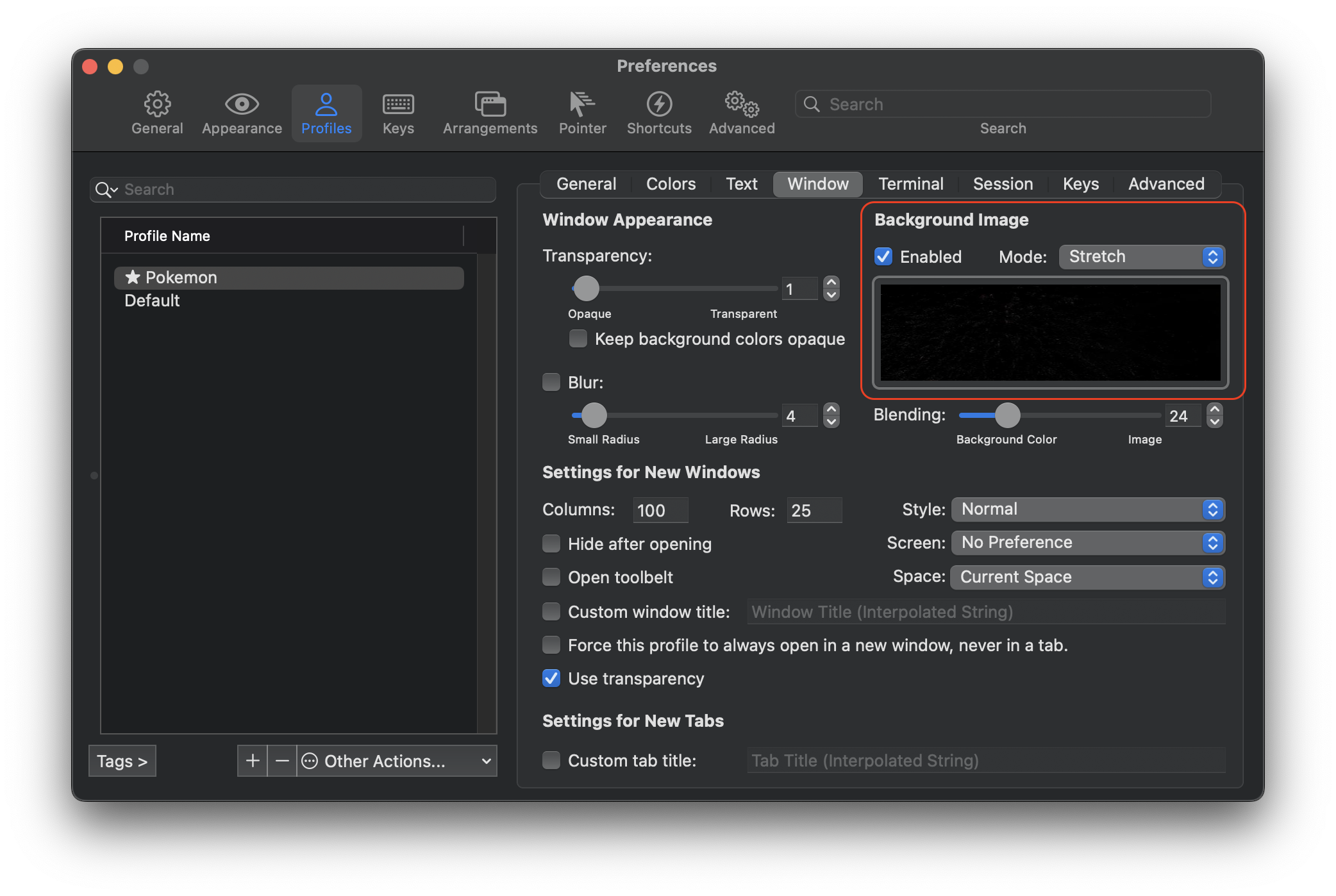Viewport: 1336px width, 896px height.
Task: Add a new profile with plus button
Action: point(253,761)
